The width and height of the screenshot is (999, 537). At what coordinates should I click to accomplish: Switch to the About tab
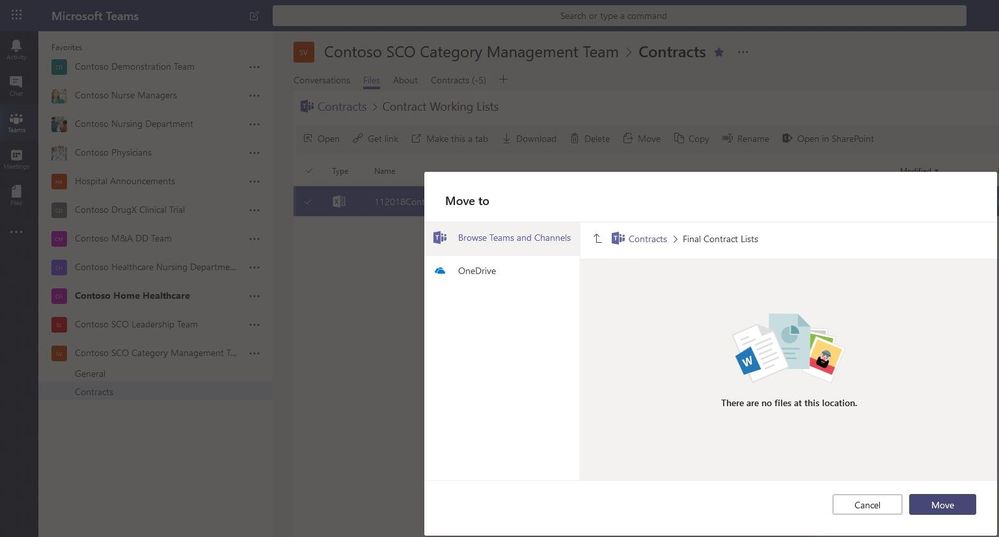click(x=405, y=80)
